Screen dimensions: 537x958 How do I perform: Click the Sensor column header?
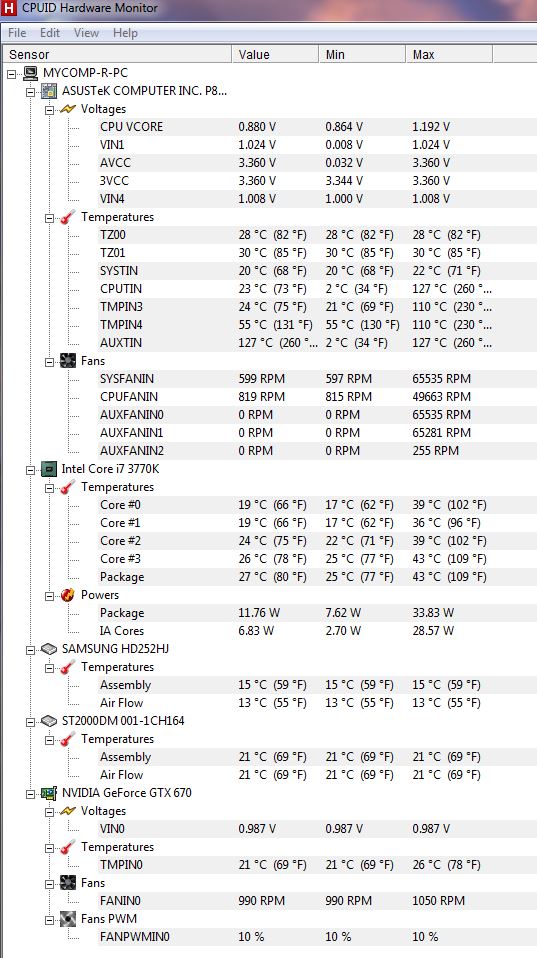[117, 54]
